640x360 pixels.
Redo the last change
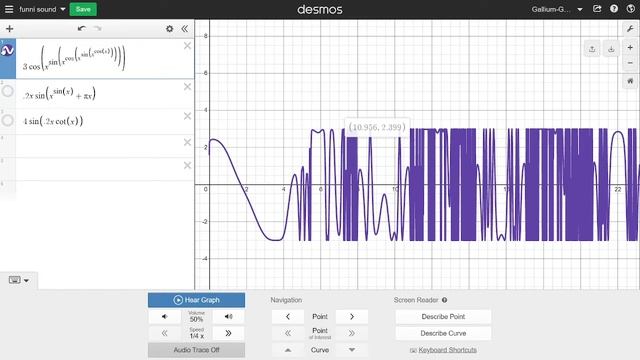(97, 28)
